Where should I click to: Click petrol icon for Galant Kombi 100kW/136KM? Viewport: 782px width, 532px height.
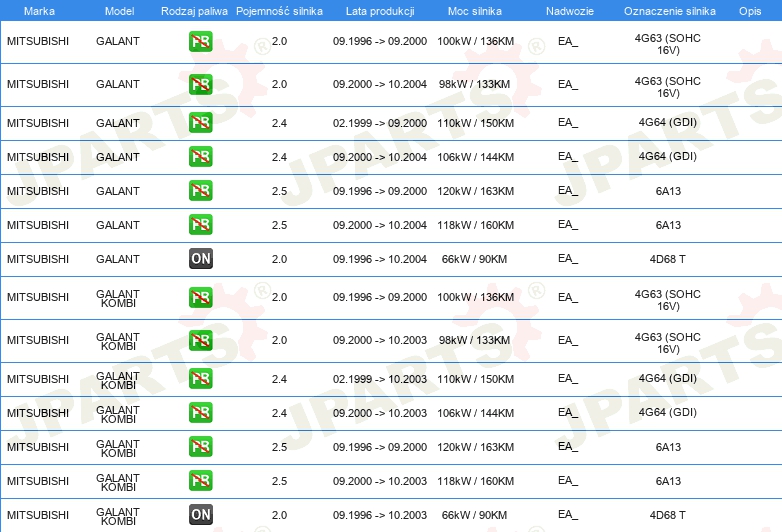pyautogui.click(x=200, y=297)
